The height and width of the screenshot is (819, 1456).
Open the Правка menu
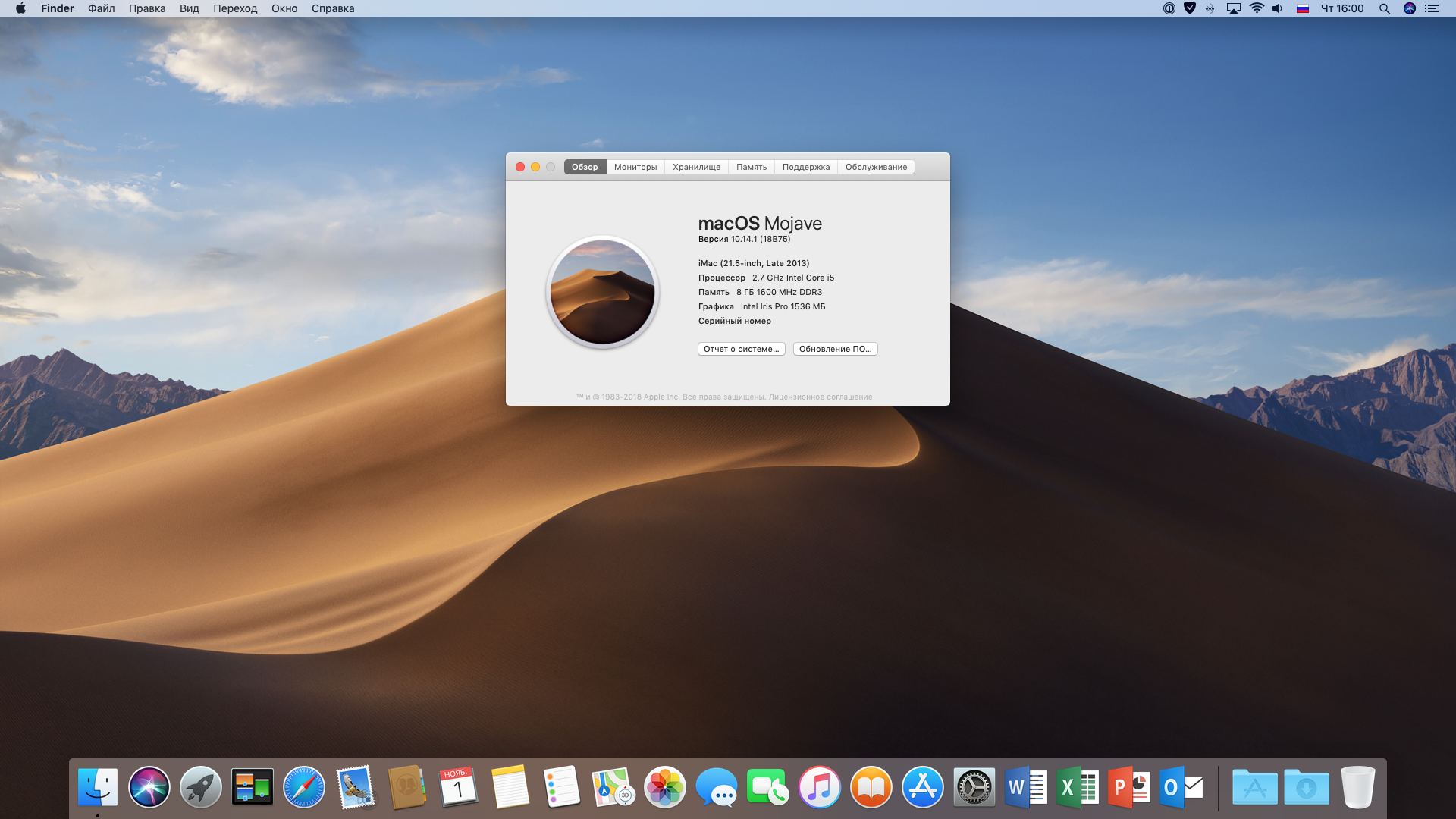point(147,8)
